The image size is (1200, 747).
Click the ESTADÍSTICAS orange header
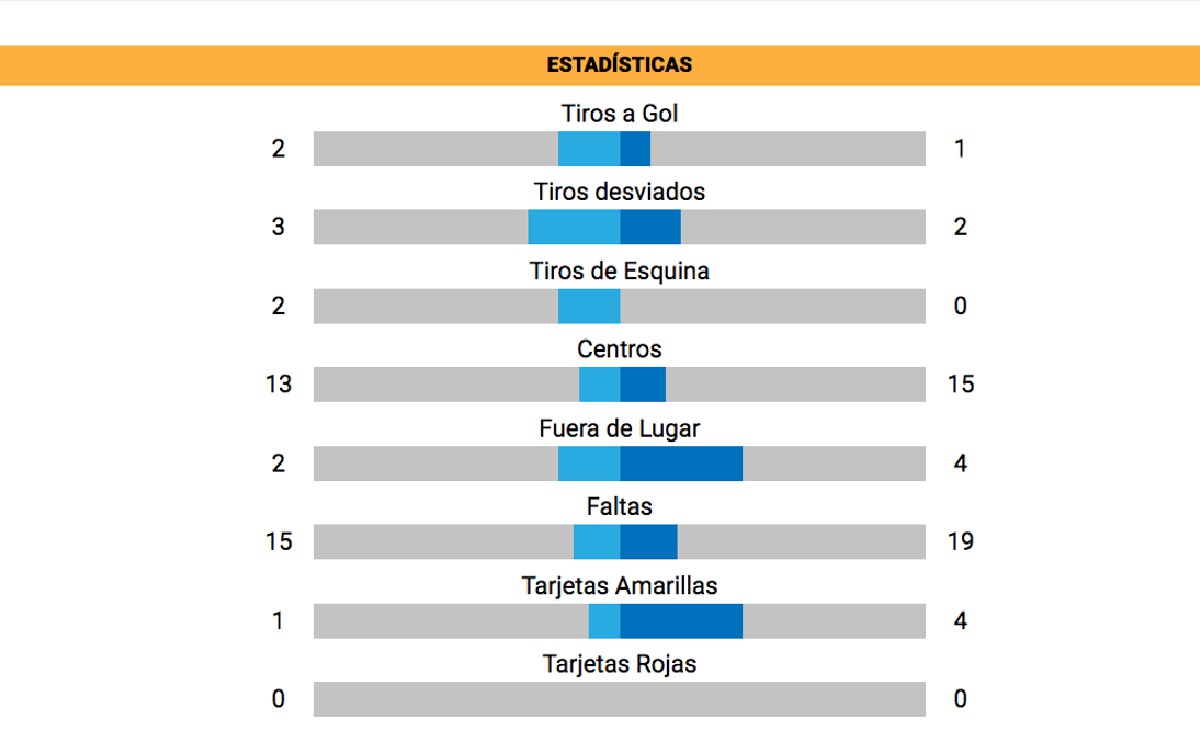click(600, 65)
